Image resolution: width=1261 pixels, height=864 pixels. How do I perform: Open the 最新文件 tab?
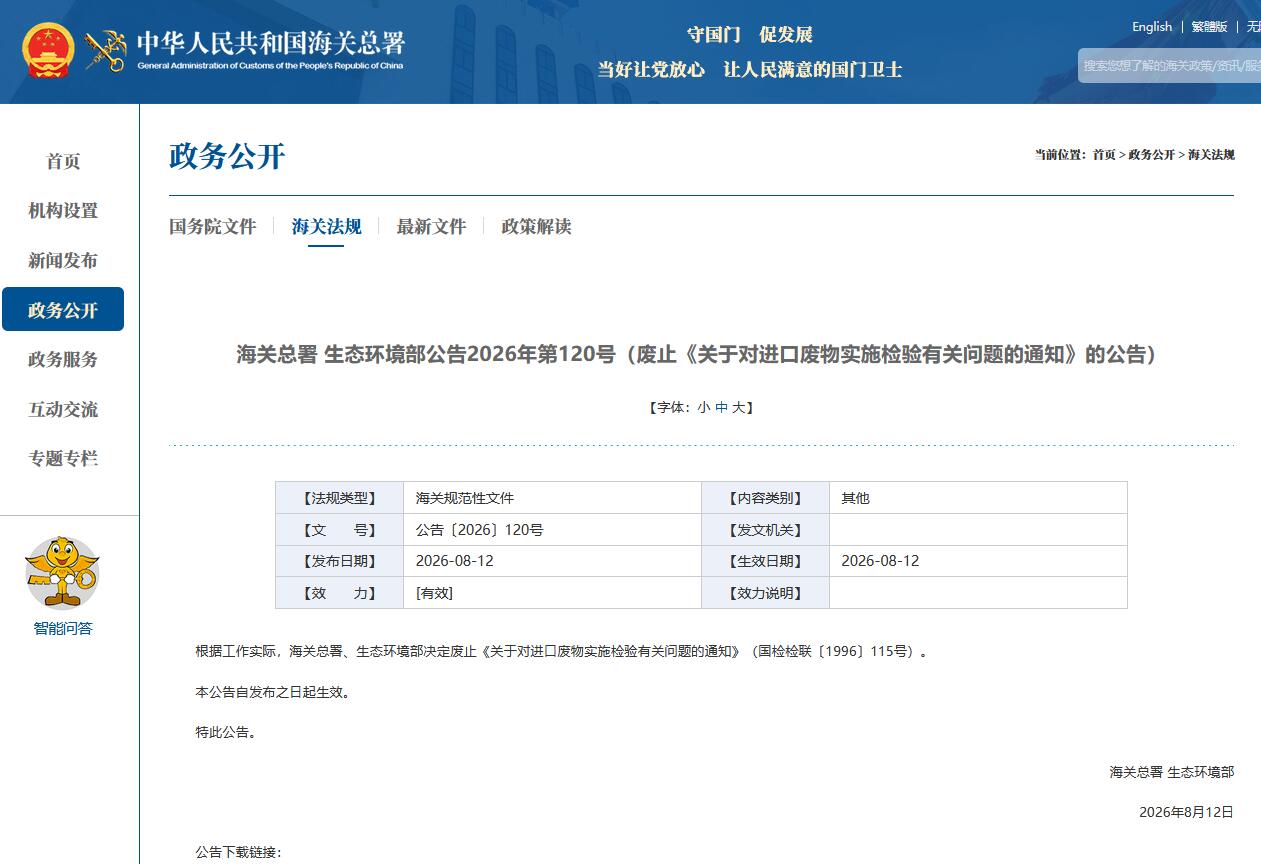click(x=431, y=227)
